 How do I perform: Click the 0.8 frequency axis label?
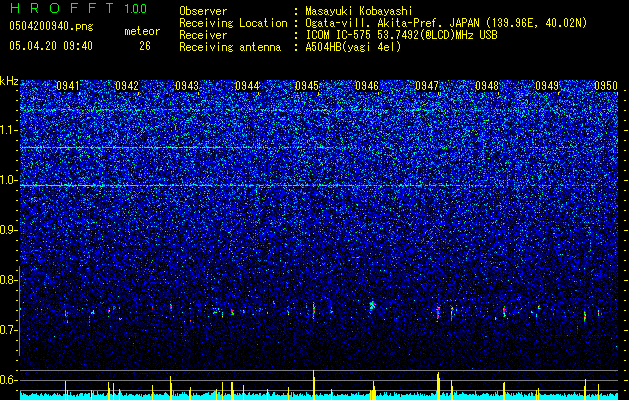[8, 280]
